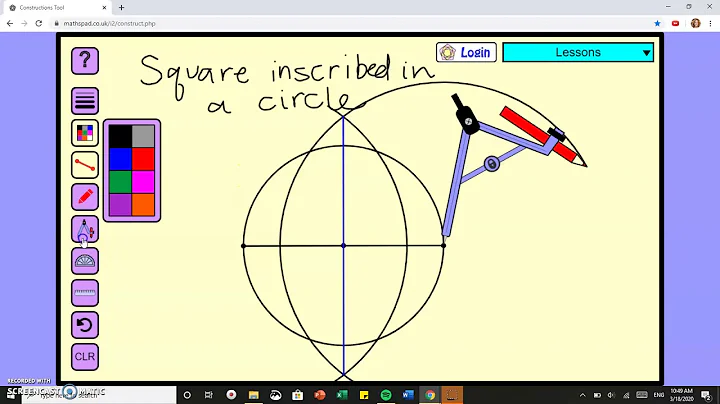Clear the canvas with CLR
This screenshot has width=720, height=404.
[85, 357]
